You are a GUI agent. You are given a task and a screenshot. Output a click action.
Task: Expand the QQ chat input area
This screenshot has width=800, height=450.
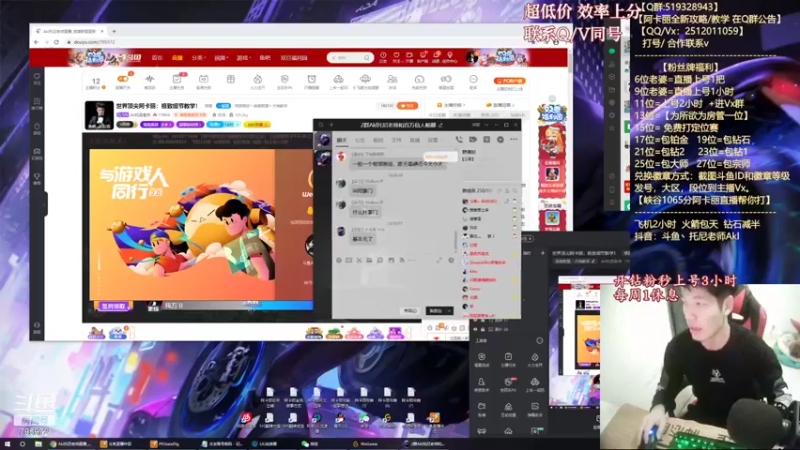439,260
